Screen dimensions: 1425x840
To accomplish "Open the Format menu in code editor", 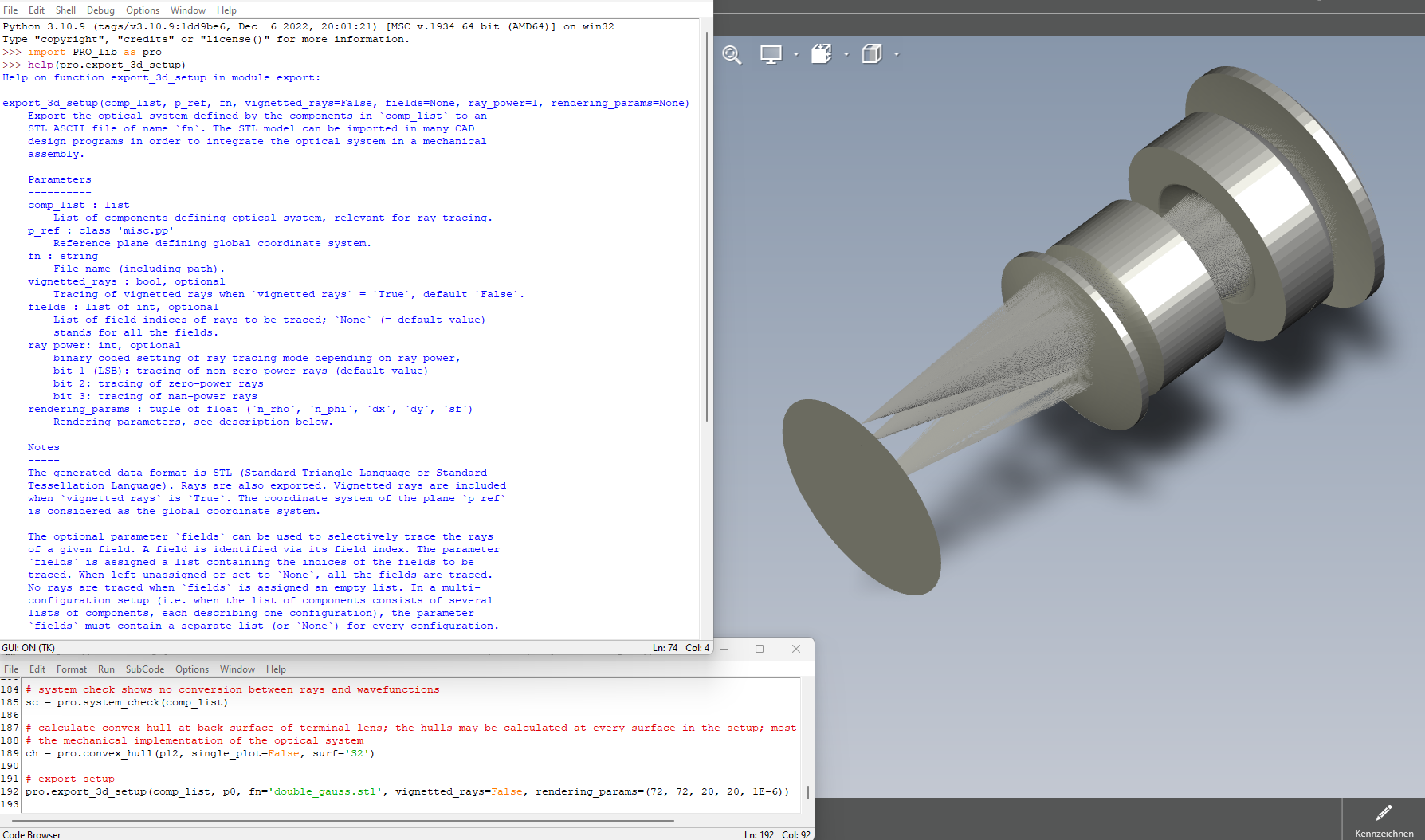I will pos(72,669).
